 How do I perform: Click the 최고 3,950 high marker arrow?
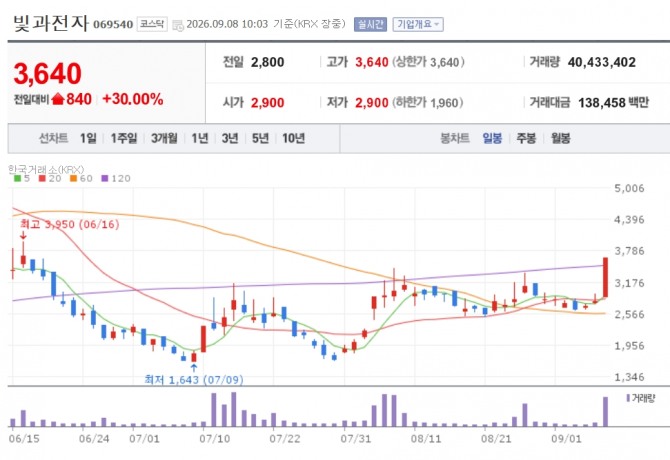[23, 235]
